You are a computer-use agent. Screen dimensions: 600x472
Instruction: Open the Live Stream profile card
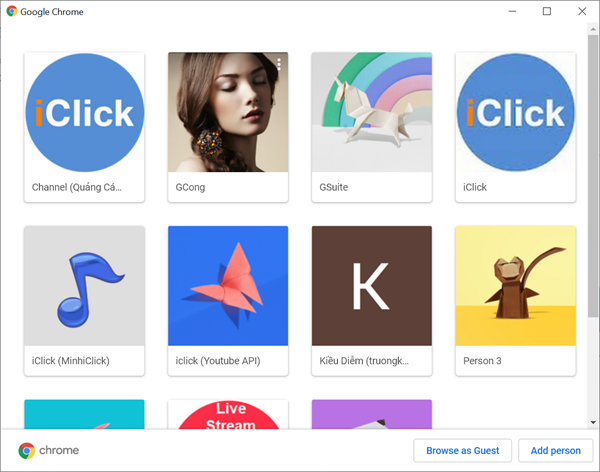[228, 414]
